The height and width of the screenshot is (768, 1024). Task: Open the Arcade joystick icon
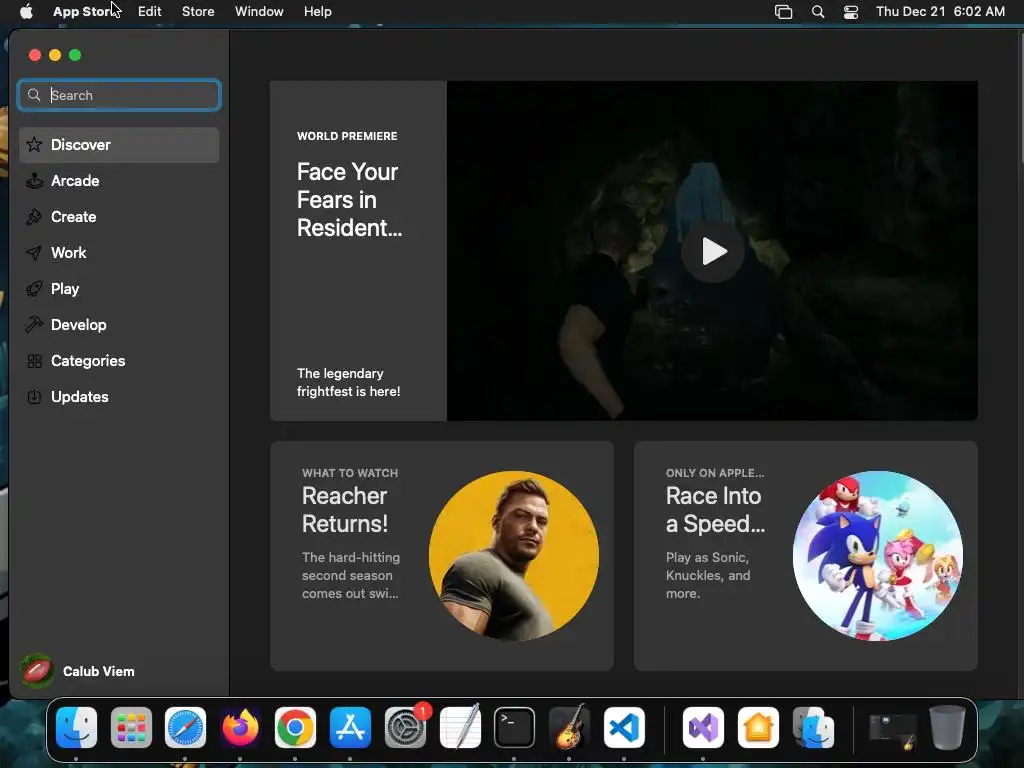34,181
